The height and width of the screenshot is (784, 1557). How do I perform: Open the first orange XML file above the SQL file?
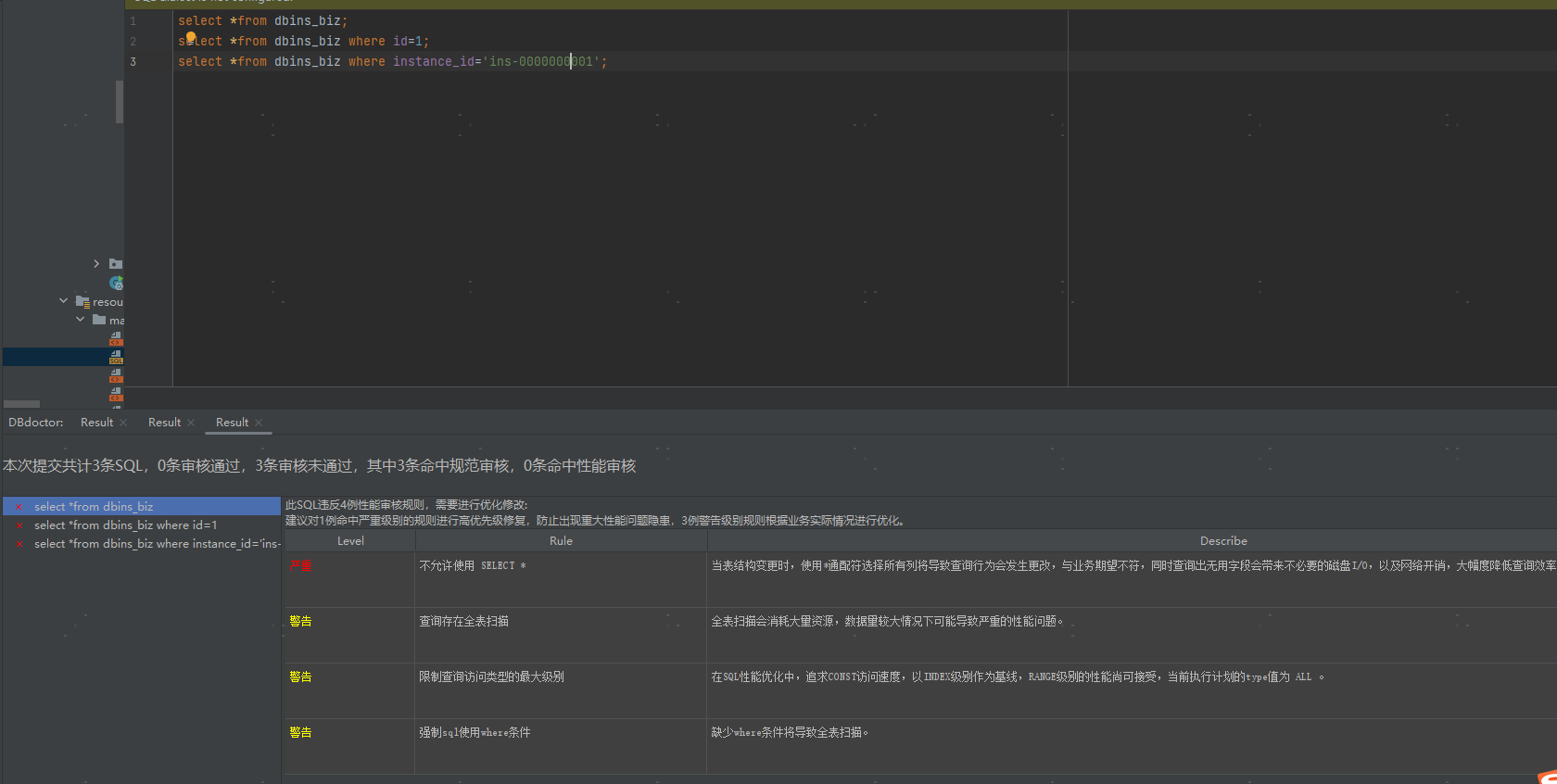[116, 338]
